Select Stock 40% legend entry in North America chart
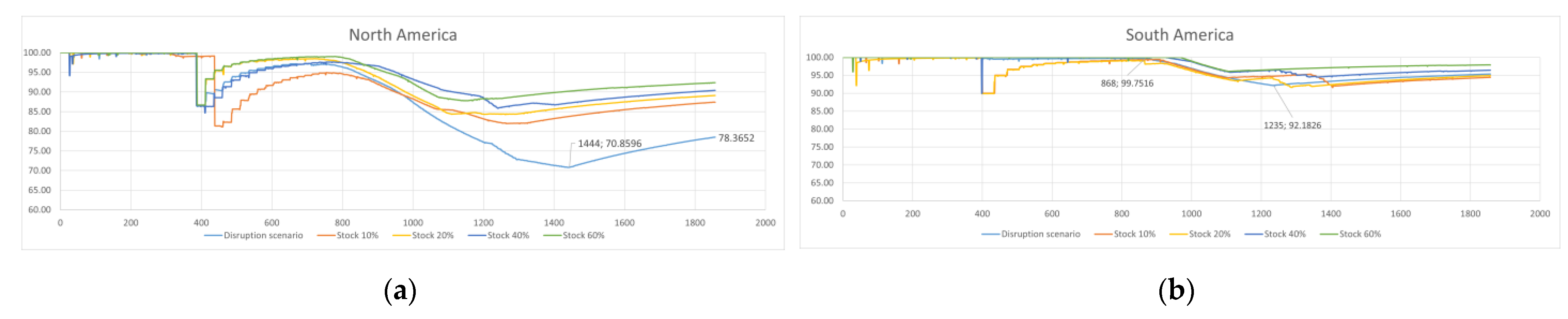The image size is (1568, 319). point(499,236)
